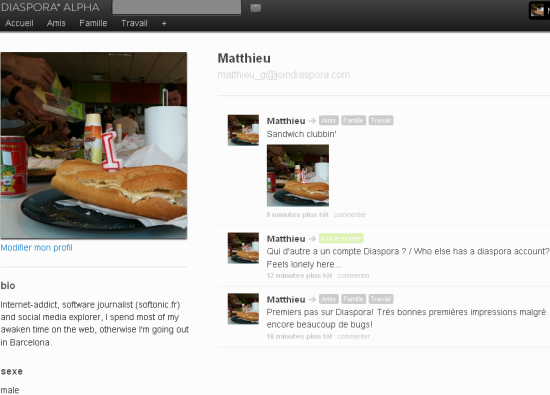Click commenter under Sandwich clubbin' post

pos(350,215)
